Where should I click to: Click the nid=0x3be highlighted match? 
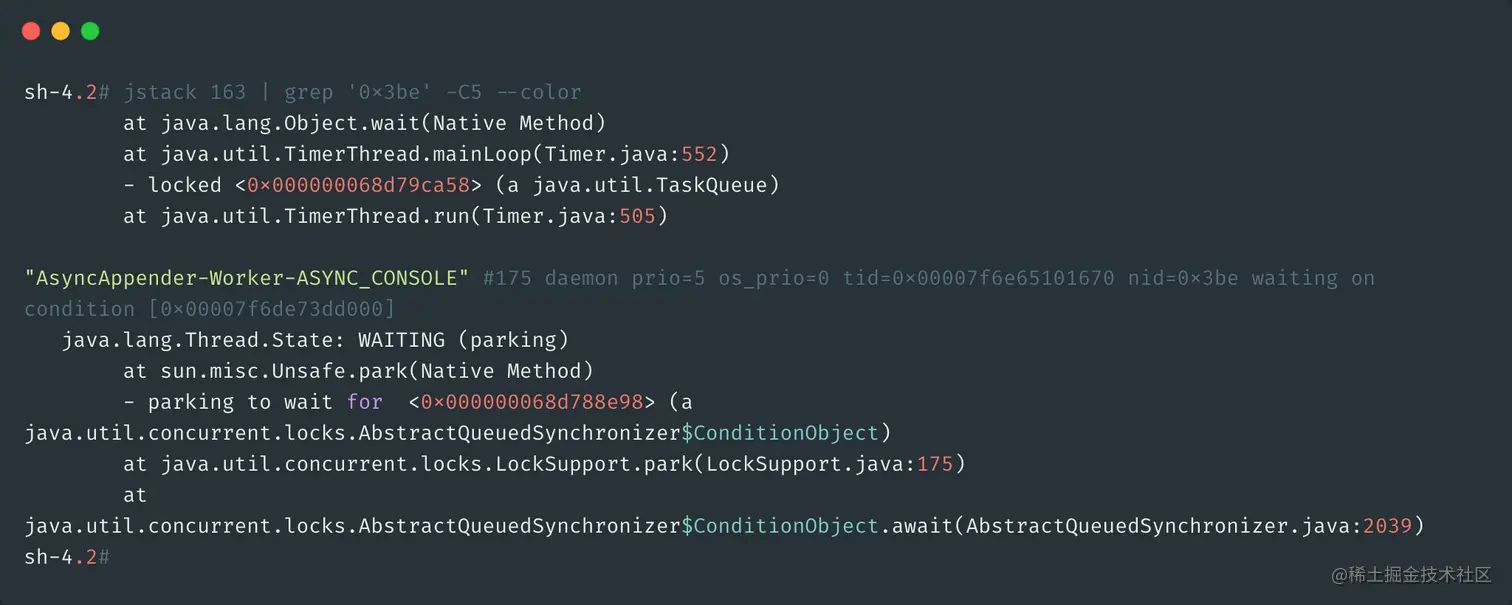click(x=1182, y=279)
